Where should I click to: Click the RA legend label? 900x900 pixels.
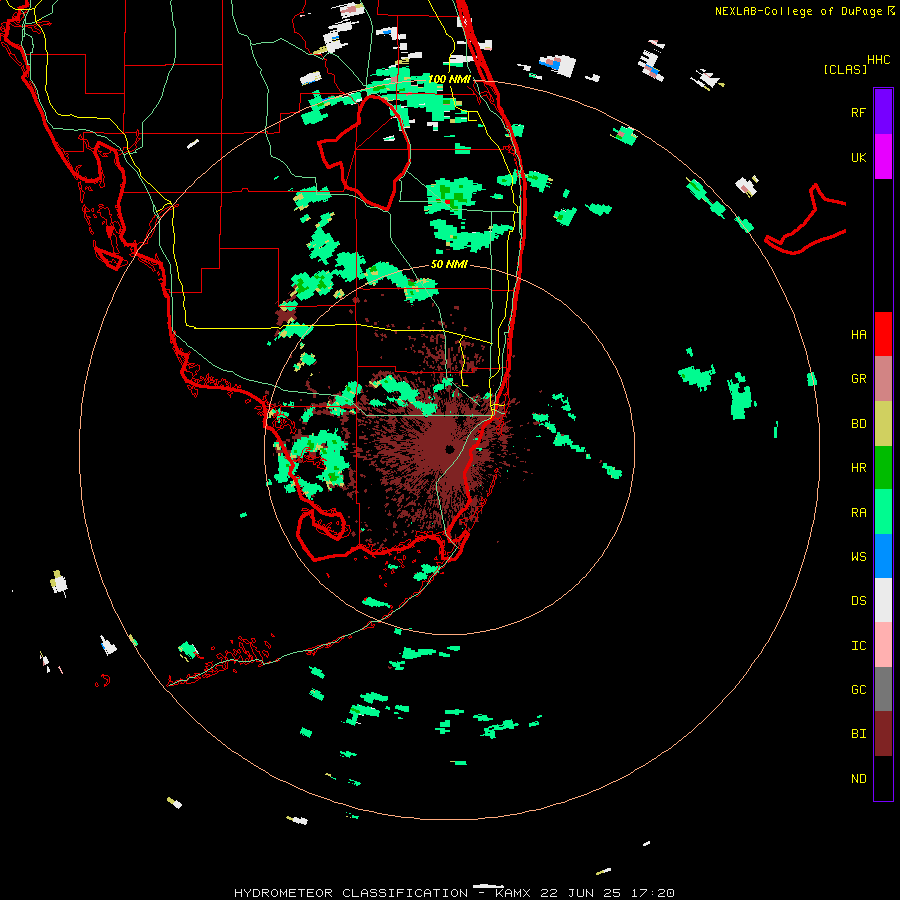coord(858,513)
